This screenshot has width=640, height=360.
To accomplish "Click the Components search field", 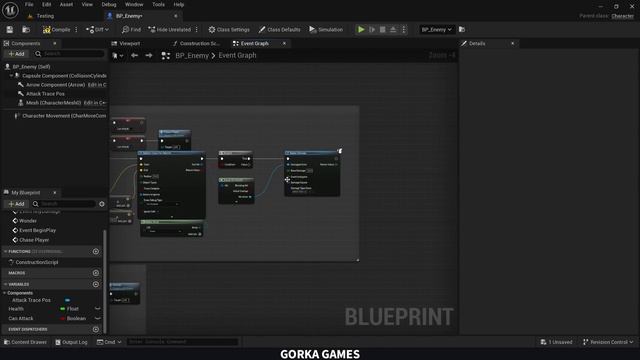I will coord(69,54).
